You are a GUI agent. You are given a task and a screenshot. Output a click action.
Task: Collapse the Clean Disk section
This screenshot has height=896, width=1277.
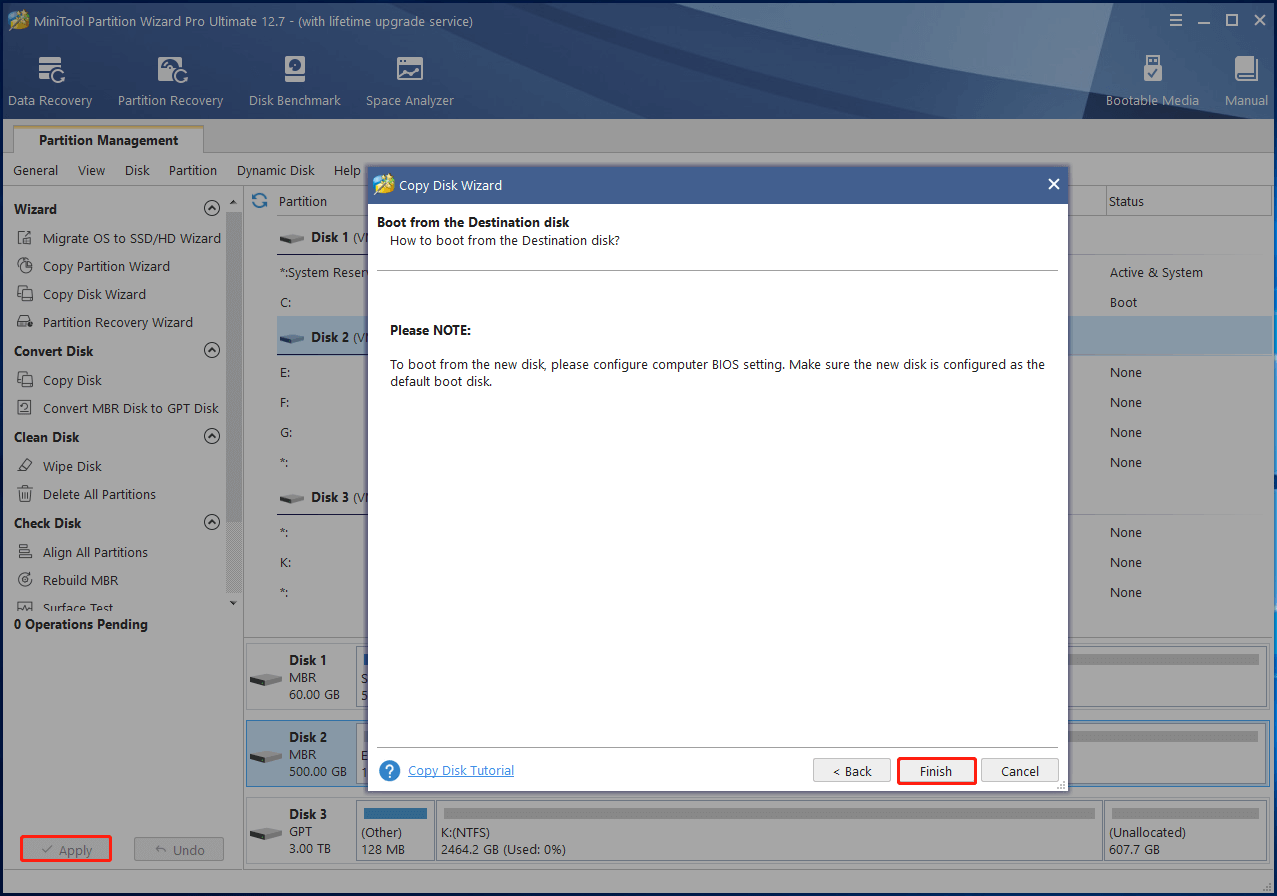point(211,436)
